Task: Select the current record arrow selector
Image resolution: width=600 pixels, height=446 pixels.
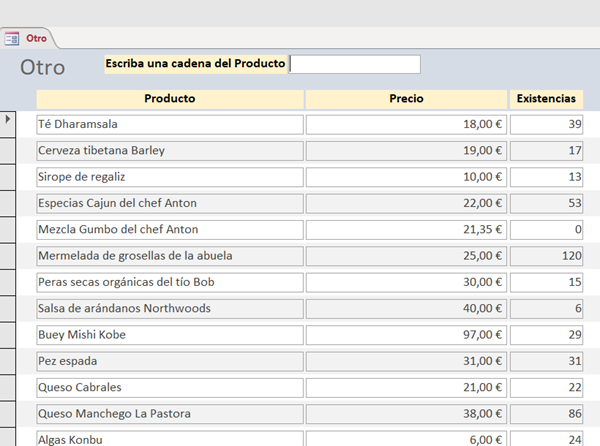Action: [x=9, y=120]
